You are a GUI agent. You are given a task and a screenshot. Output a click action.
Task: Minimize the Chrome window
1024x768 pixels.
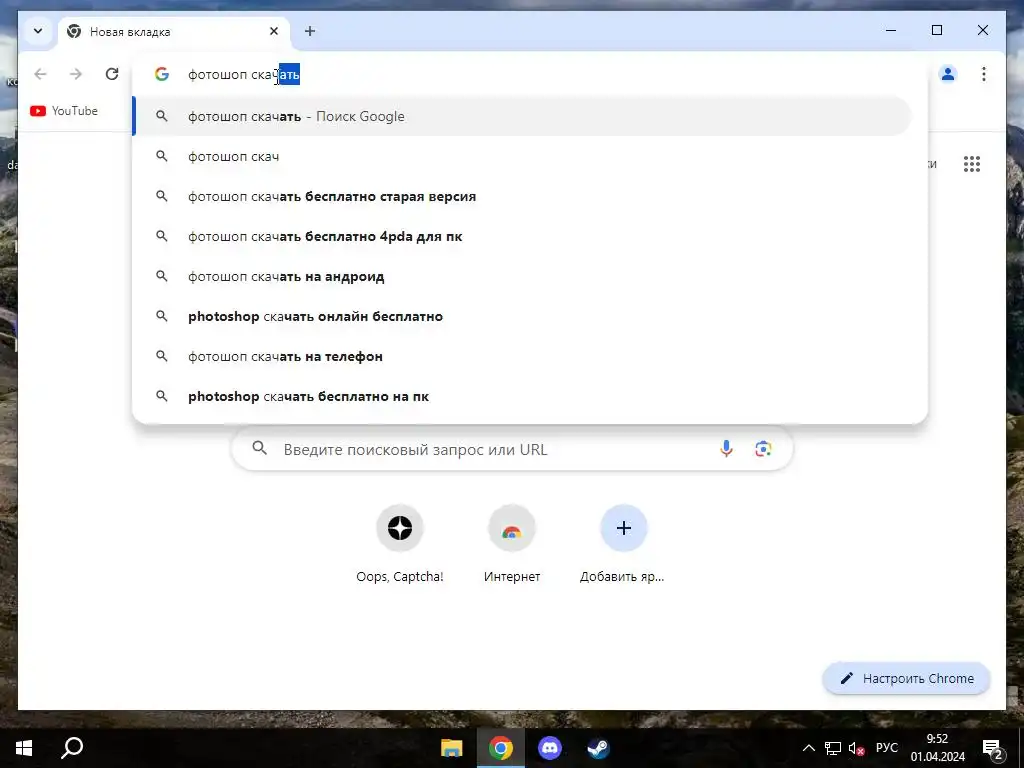(891, 30)
